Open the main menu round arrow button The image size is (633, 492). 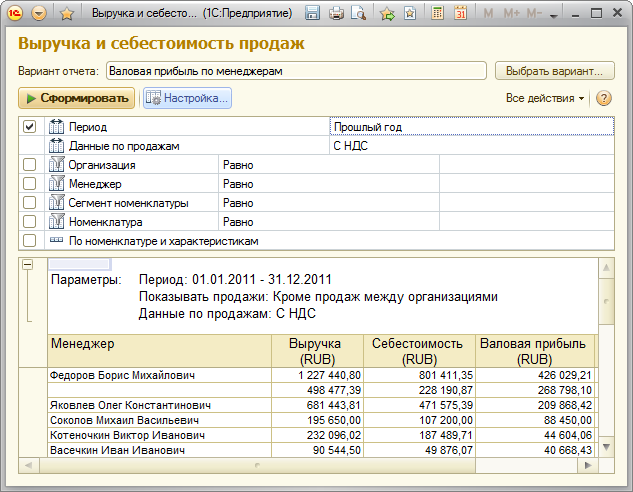coord(39,14)
